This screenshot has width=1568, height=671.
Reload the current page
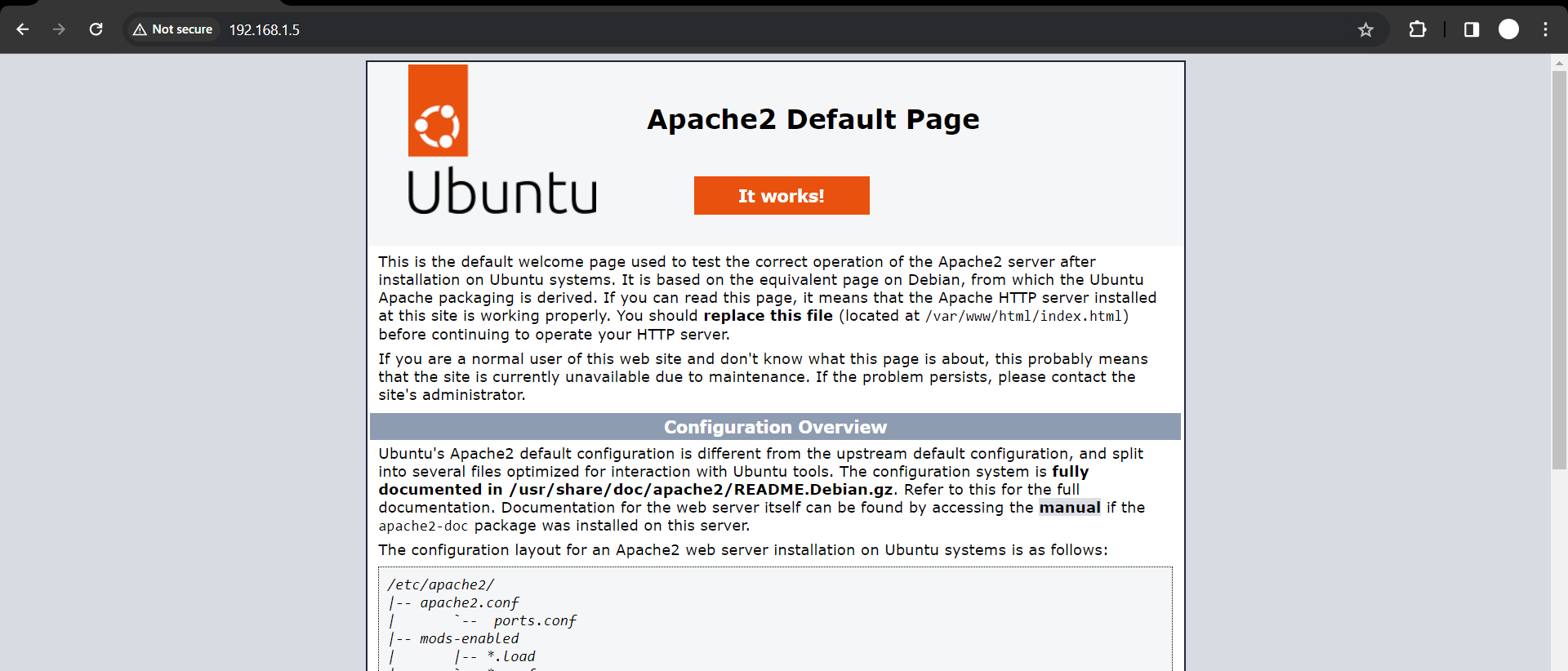click(x=96, y=29)
